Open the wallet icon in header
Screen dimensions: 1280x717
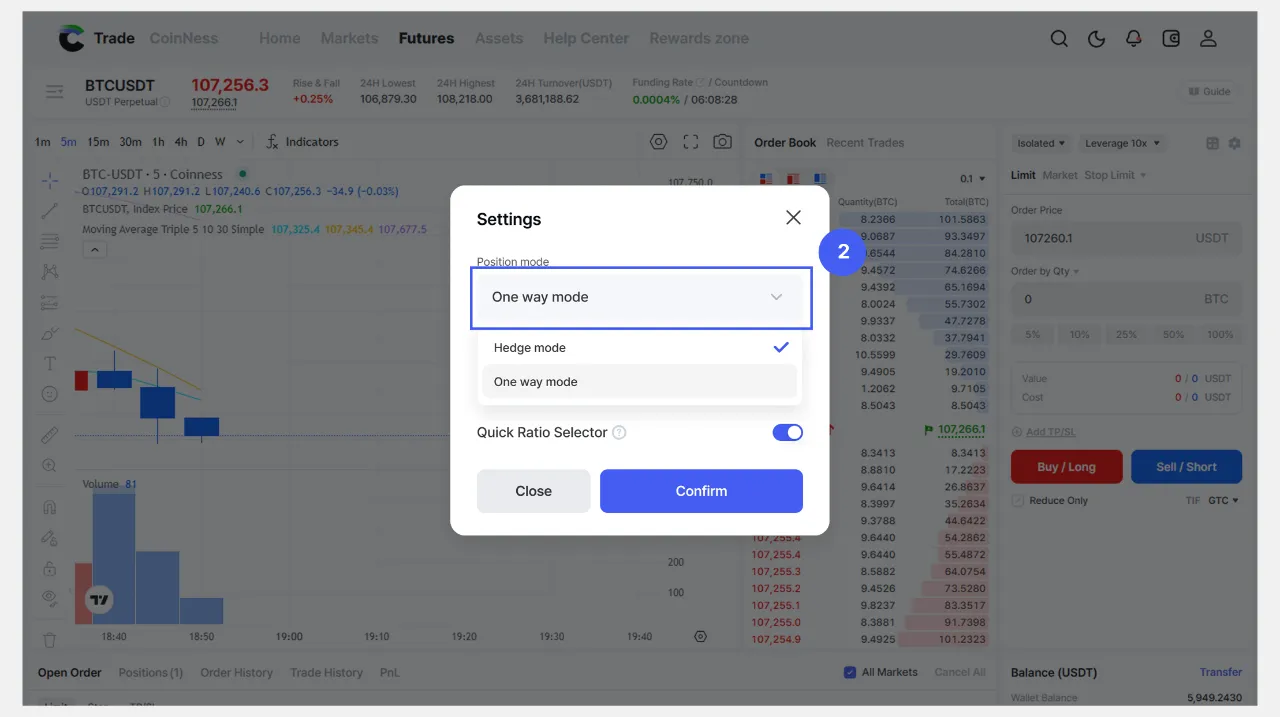coord(1171,39)
